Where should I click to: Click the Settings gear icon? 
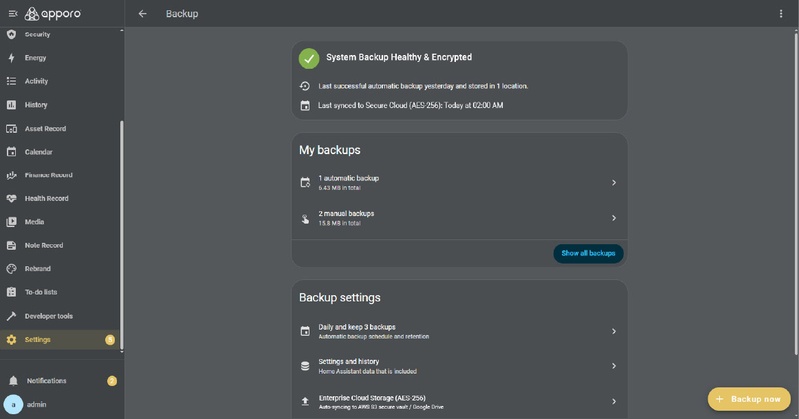tap(11, 339)
